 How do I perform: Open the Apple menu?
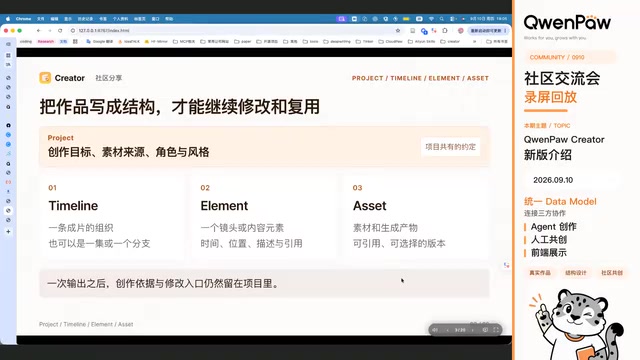(x=8, y=19)
